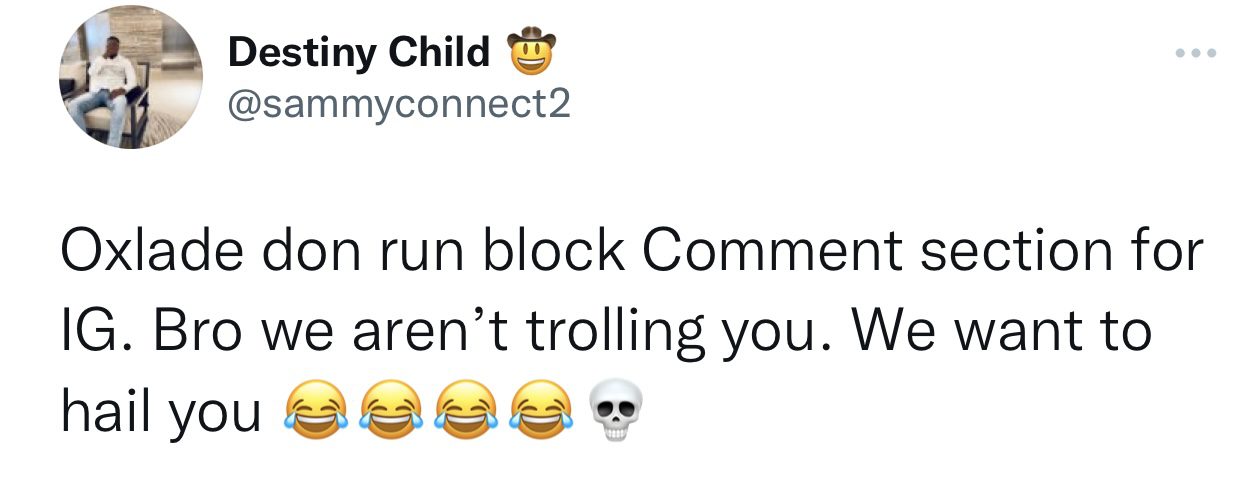
Task: Click the display name Destiny Child
Action: 359,53
